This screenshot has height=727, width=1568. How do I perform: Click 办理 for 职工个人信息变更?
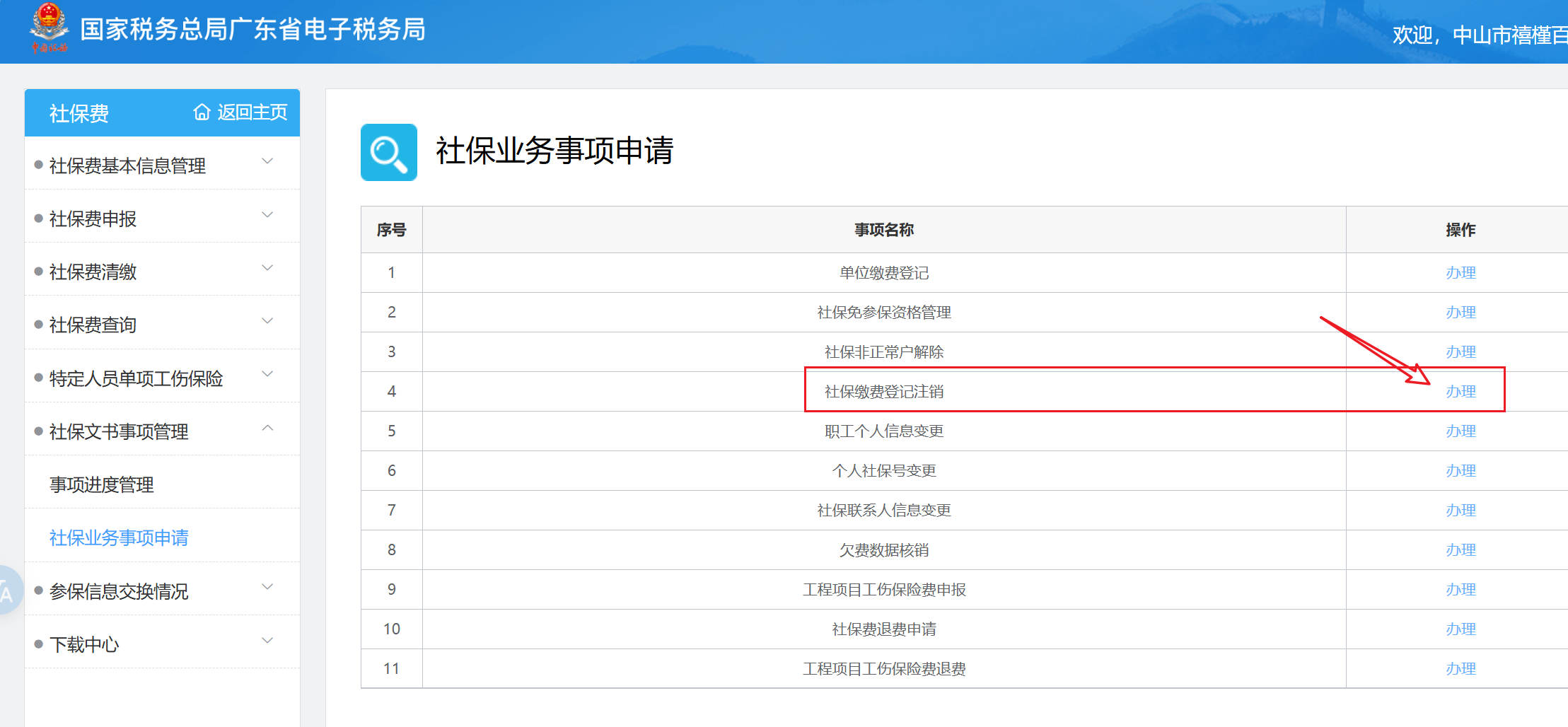[1460, 431]
